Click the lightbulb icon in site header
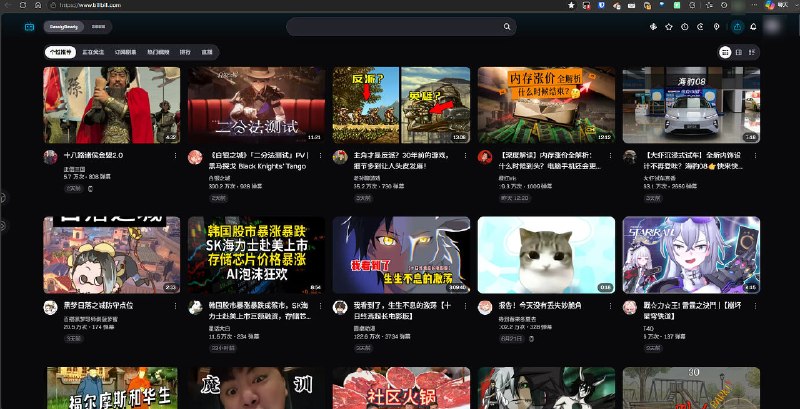This screenshot has width=800, height=409. 716,27
